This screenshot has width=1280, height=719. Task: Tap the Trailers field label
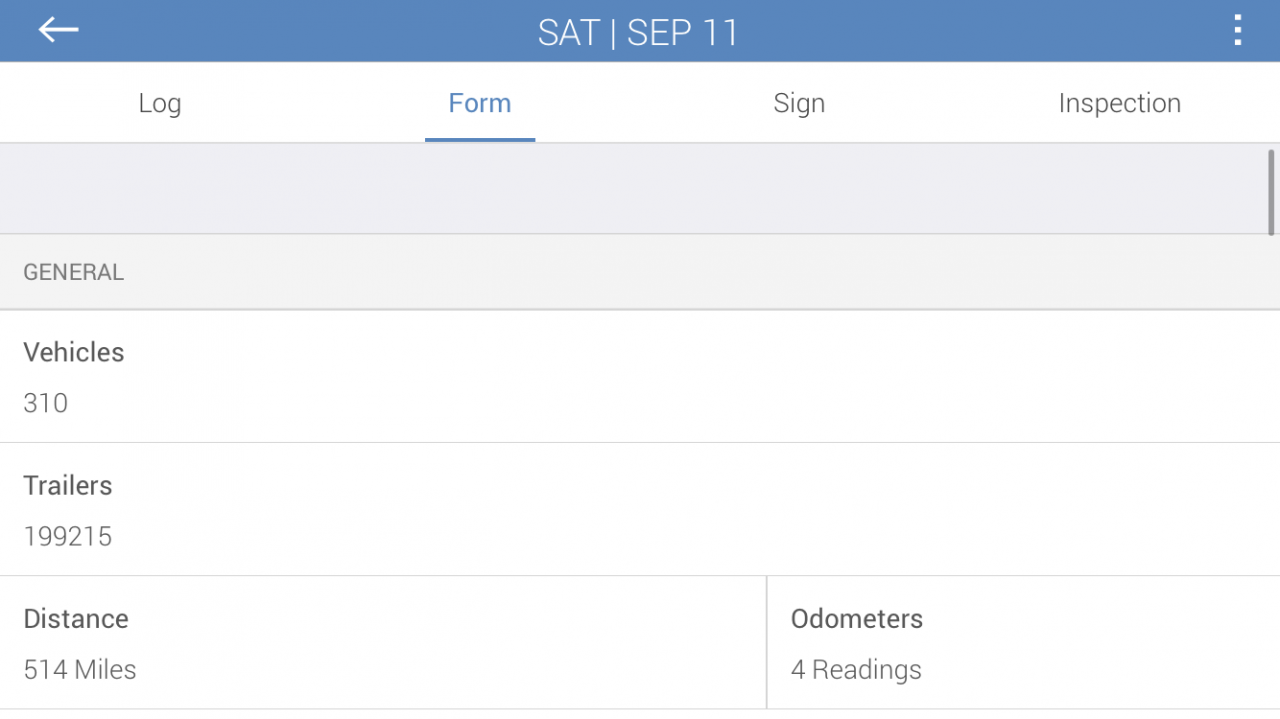coord(68,485)
